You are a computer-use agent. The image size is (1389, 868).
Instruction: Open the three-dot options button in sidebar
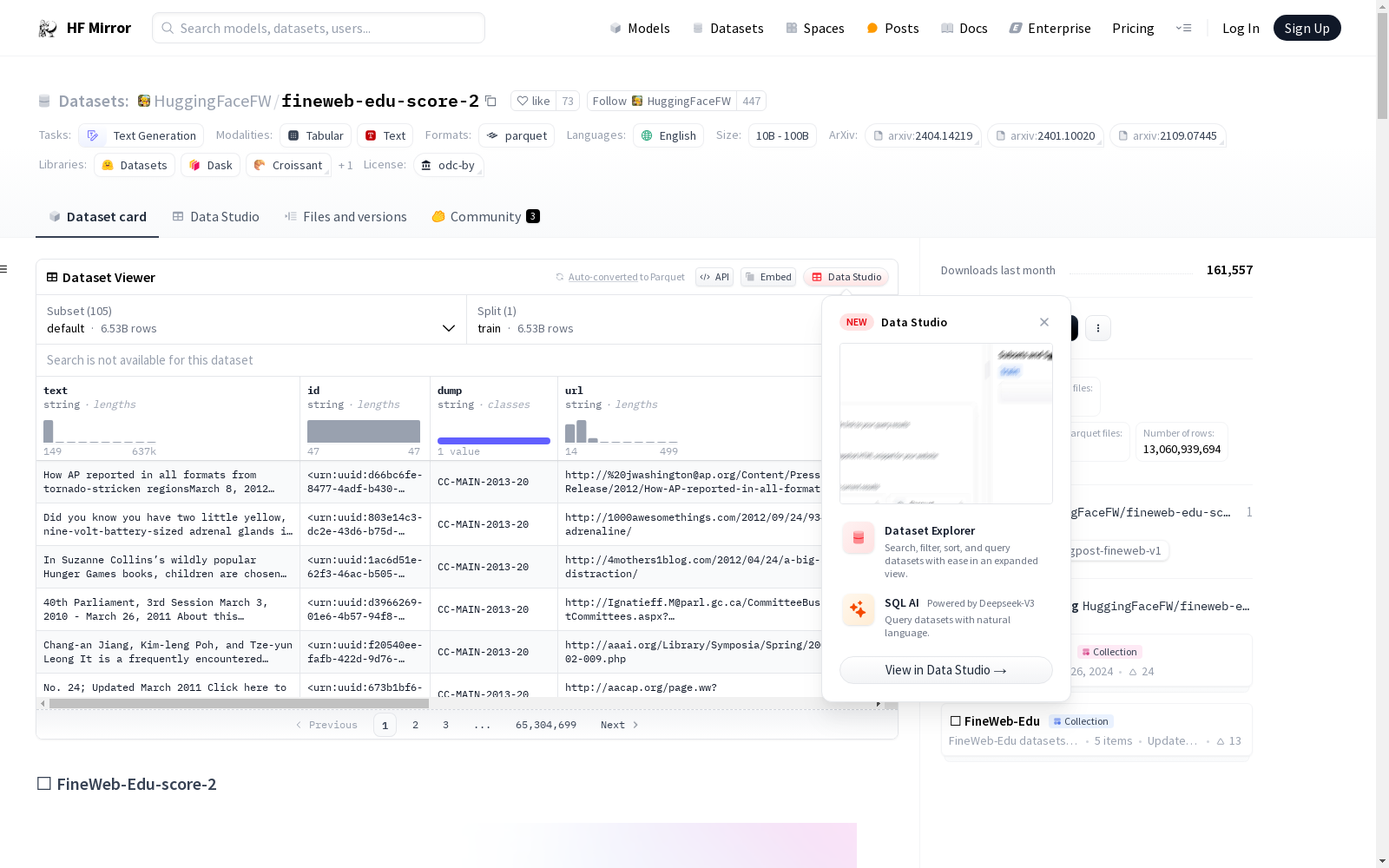point(1098,328)
